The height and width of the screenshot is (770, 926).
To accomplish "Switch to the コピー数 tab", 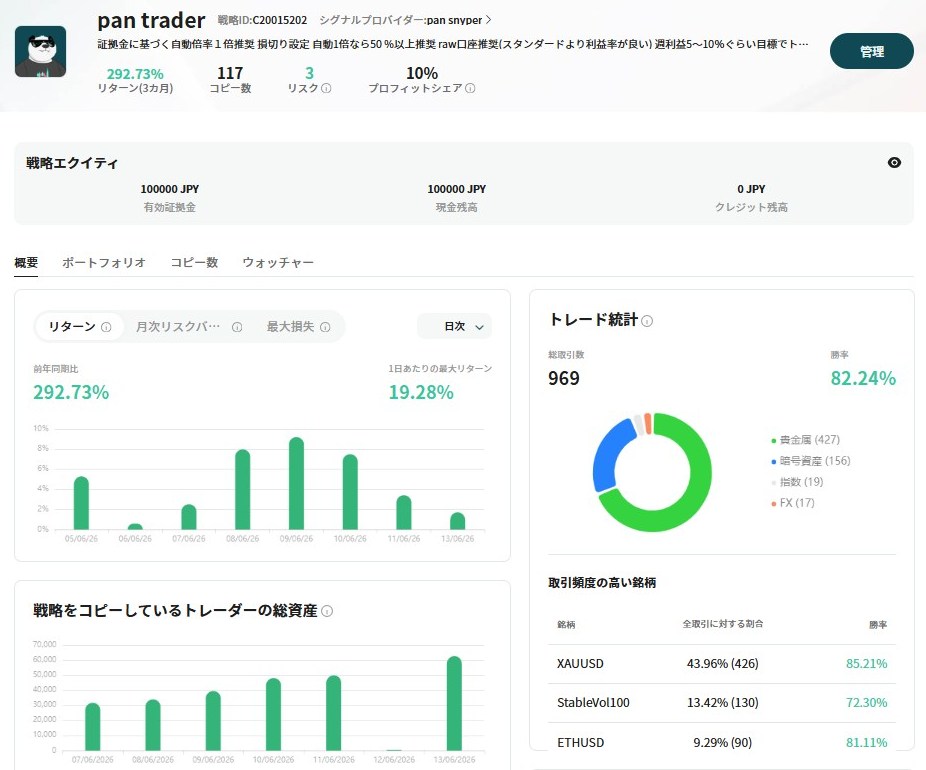I will point(194,262).
